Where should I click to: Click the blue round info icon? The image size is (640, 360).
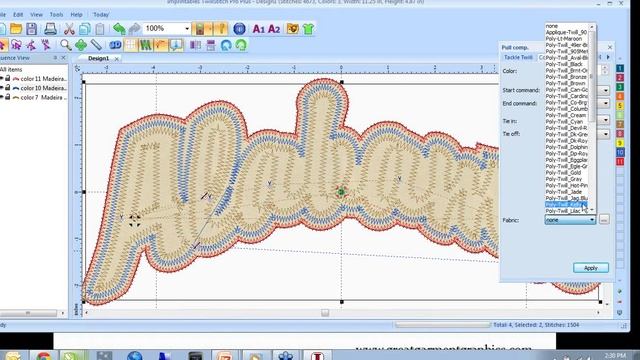point(240,29)
